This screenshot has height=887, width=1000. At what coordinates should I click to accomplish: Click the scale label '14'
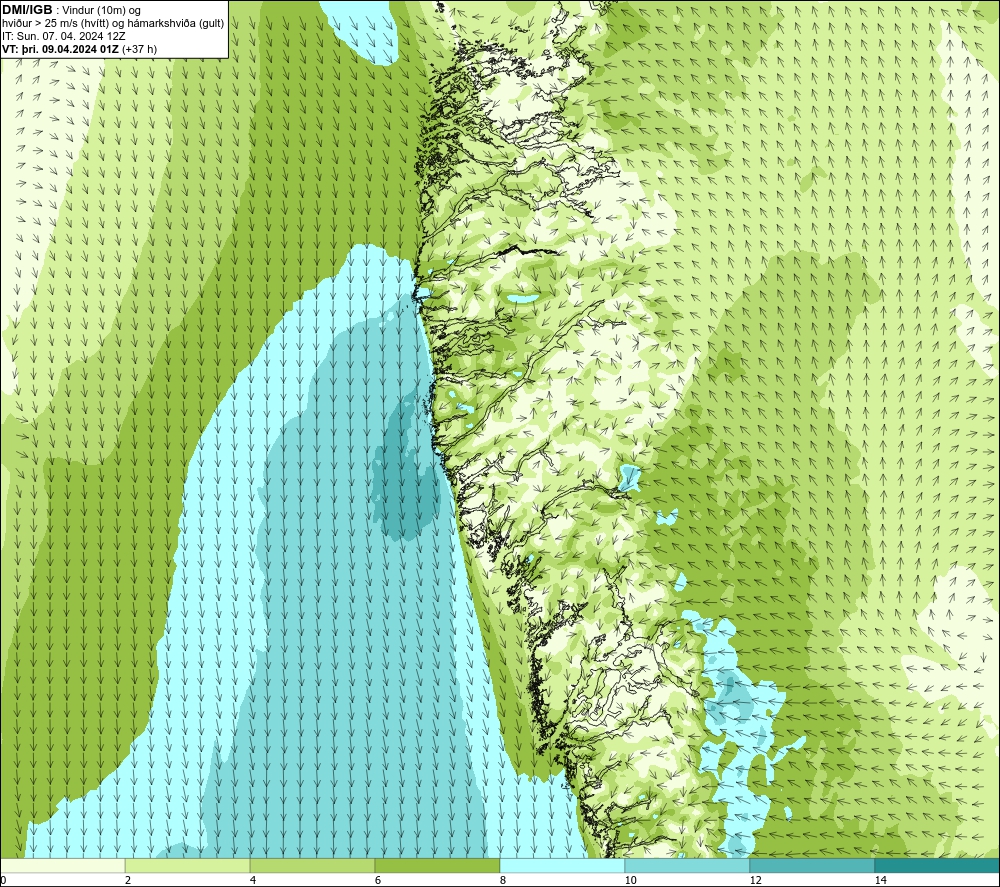(880, 880)
